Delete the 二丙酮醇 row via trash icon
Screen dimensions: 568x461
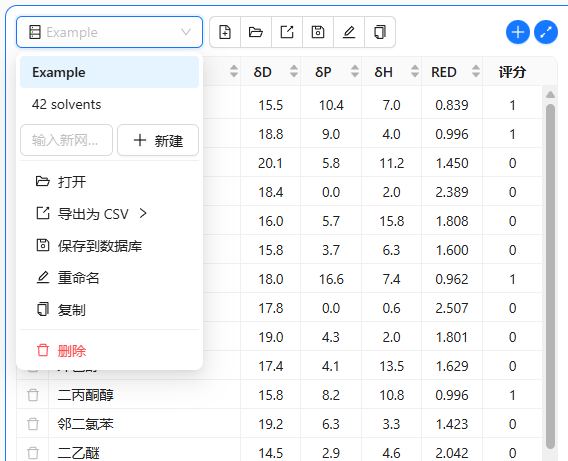[x=33, y=395]
